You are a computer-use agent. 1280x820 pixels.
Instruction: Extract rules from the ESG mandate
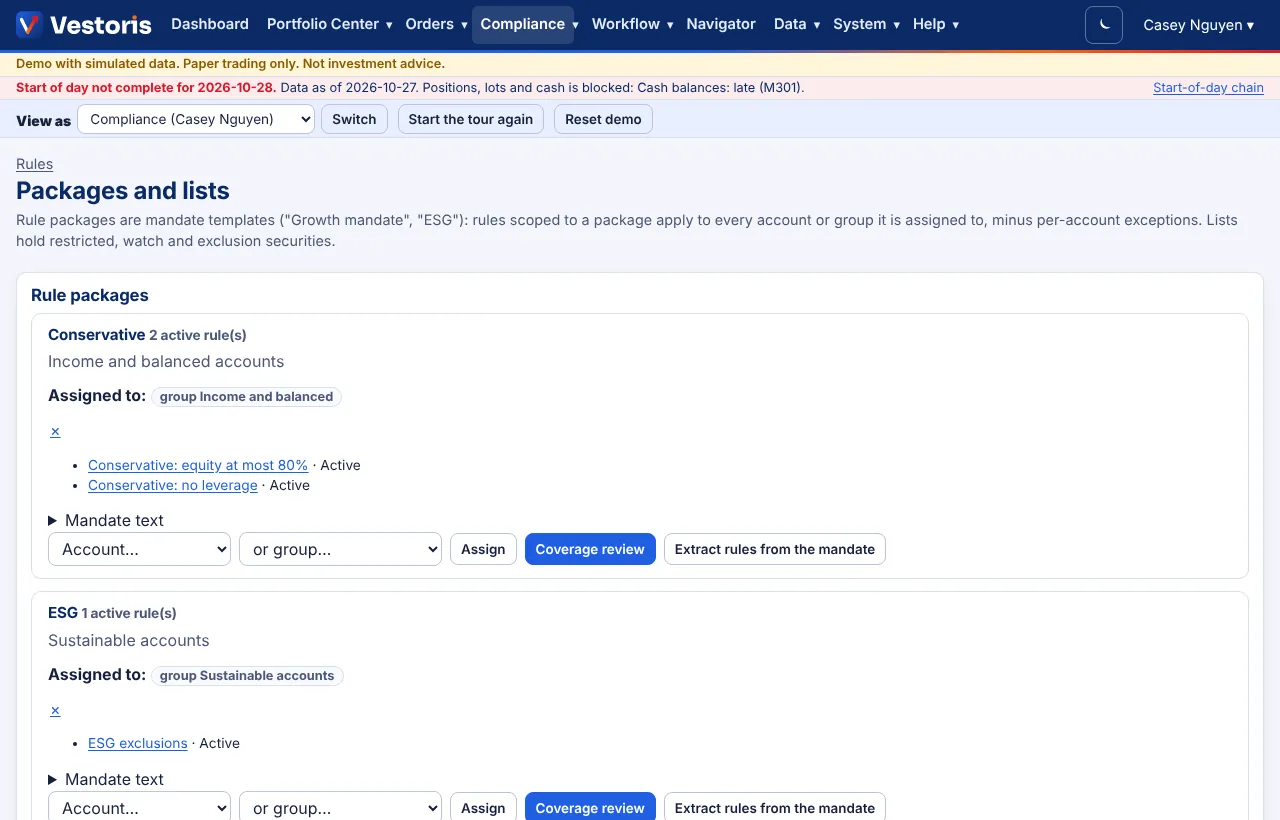coord(775,808)
